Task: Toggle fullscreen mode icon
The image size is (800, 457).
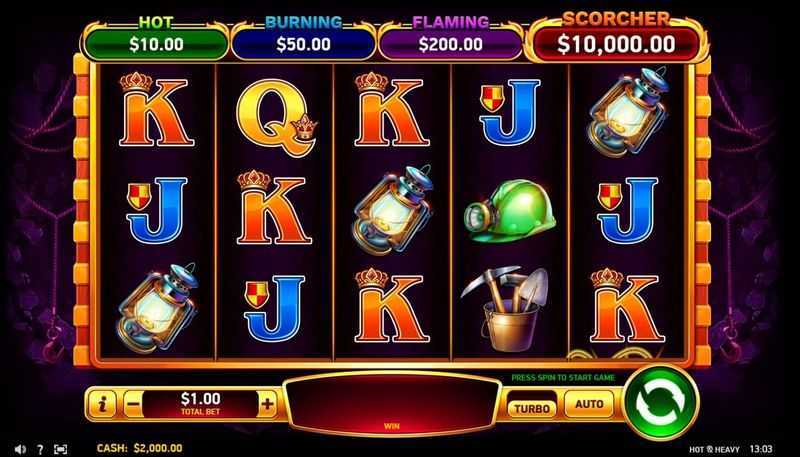Action: pyautogui.click(x=60, y=449)
